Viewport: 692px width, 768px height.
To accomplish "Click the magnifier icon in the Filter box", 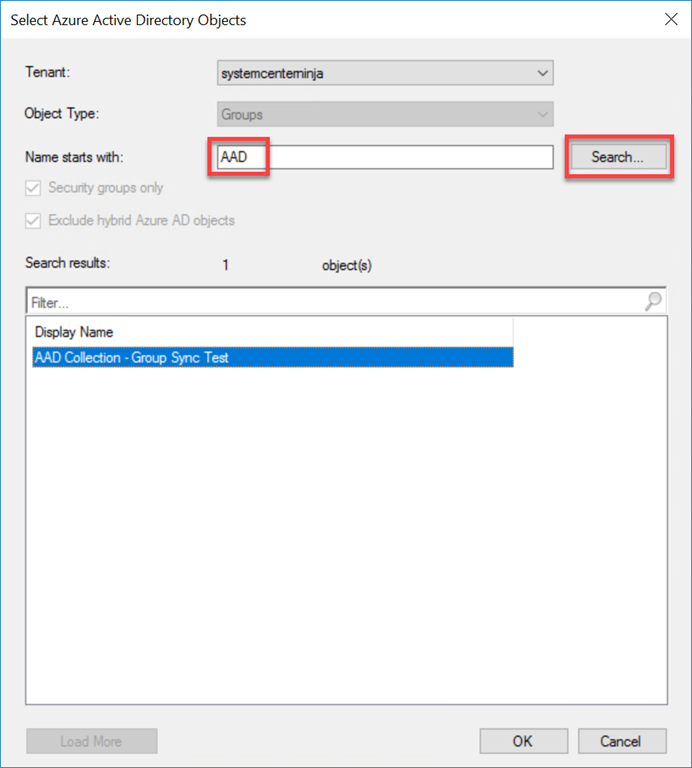I will coord(654,301).
